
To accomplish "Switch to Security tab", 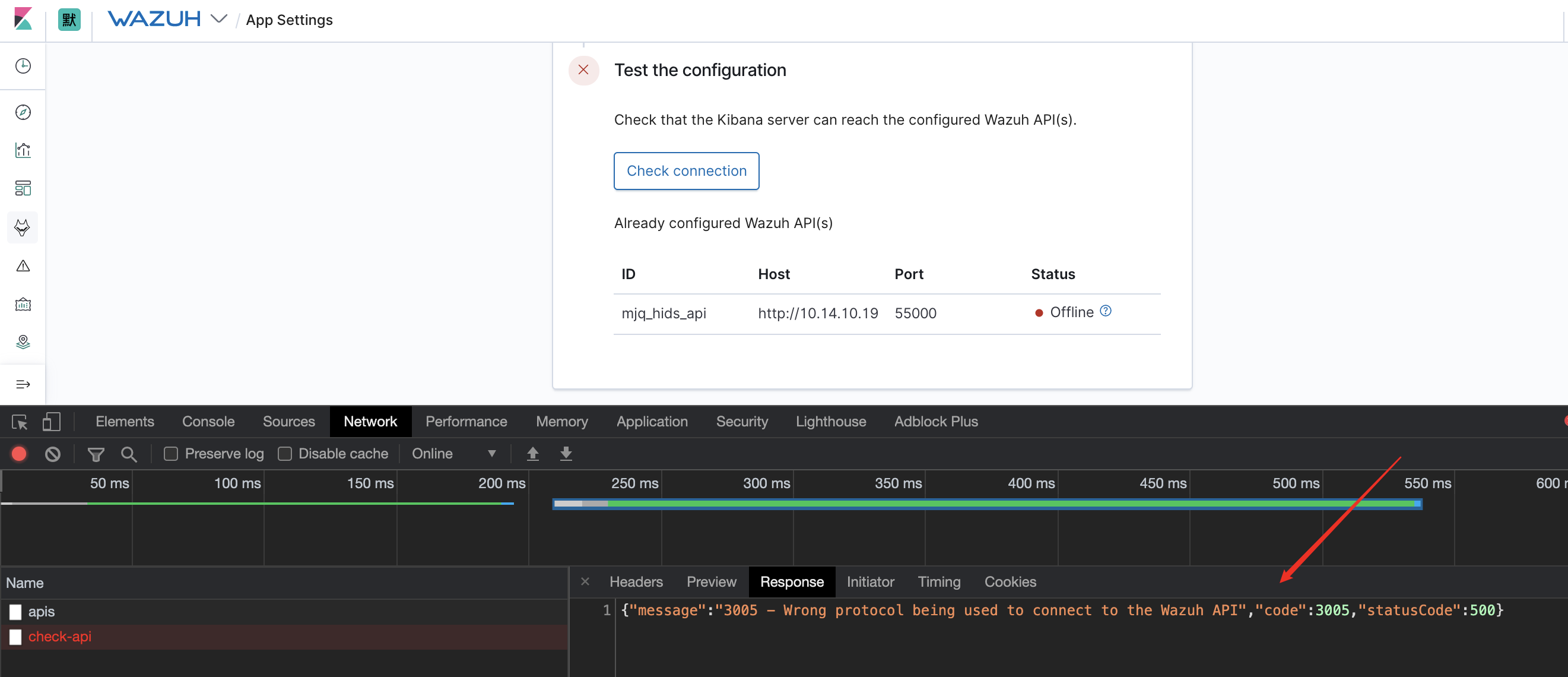I will 742,421.
